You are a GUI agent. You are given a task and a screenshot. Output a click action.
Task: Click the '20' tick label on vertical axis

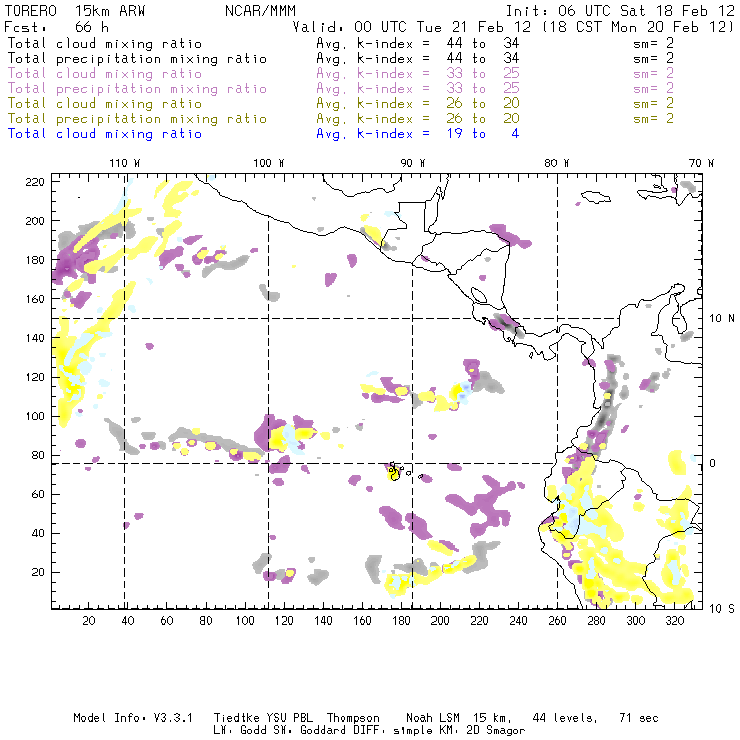point(38,572)
